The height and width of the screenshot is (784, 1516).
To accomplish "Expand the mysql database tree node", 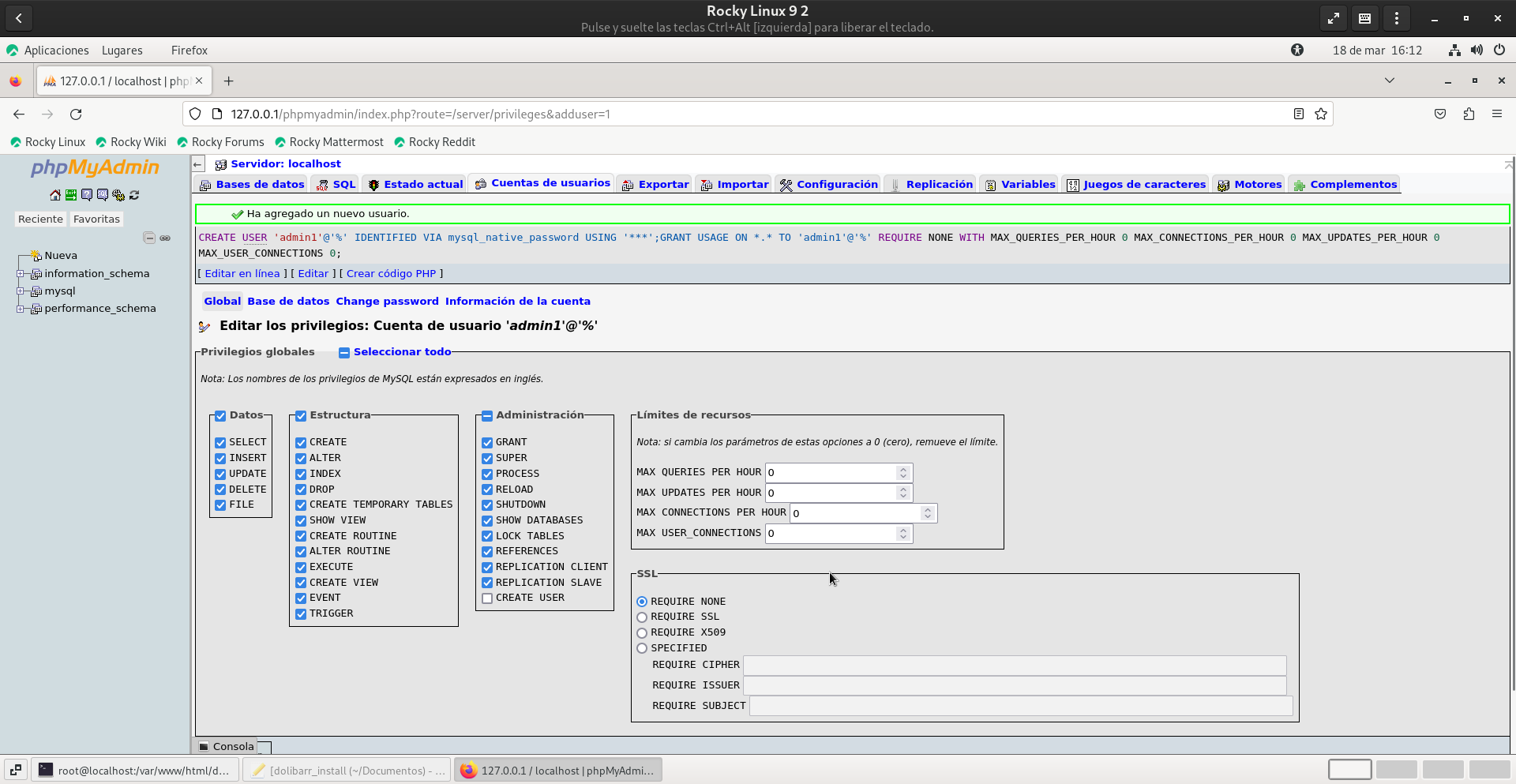I will (x=21, y=291).
